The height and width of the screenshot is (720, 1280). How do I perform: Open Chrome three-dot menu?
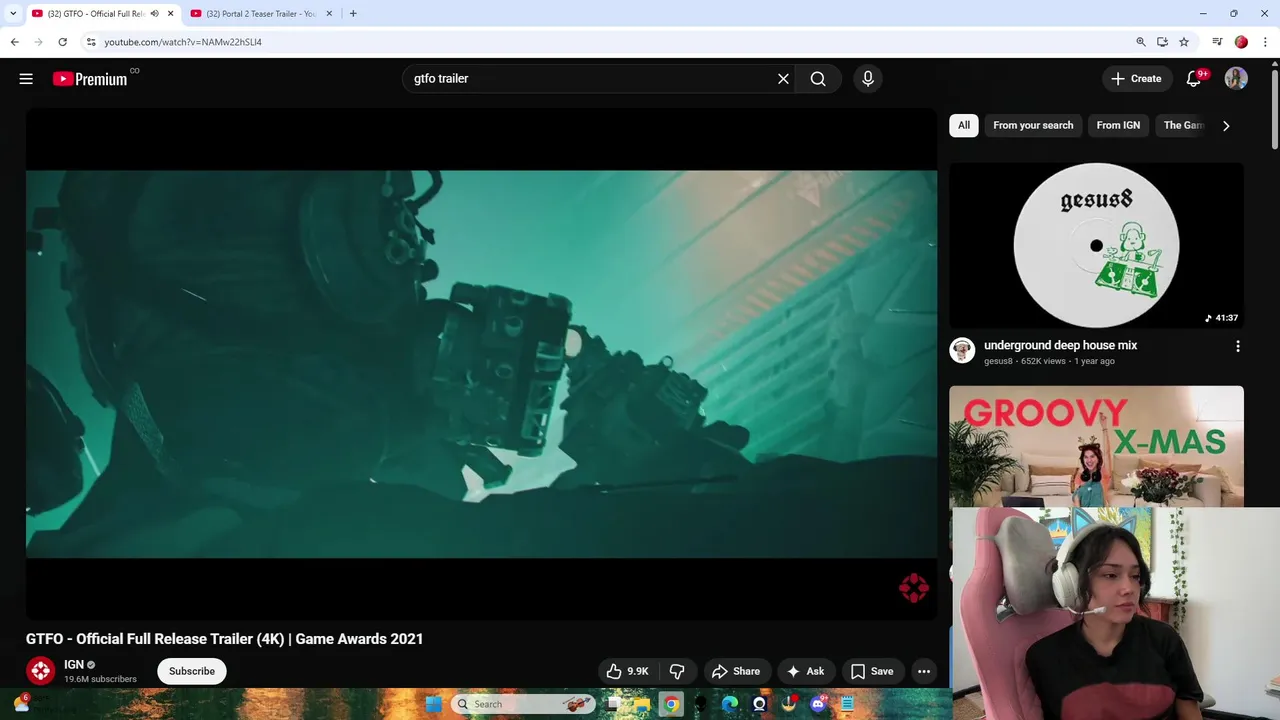[x=1265, y=42]
